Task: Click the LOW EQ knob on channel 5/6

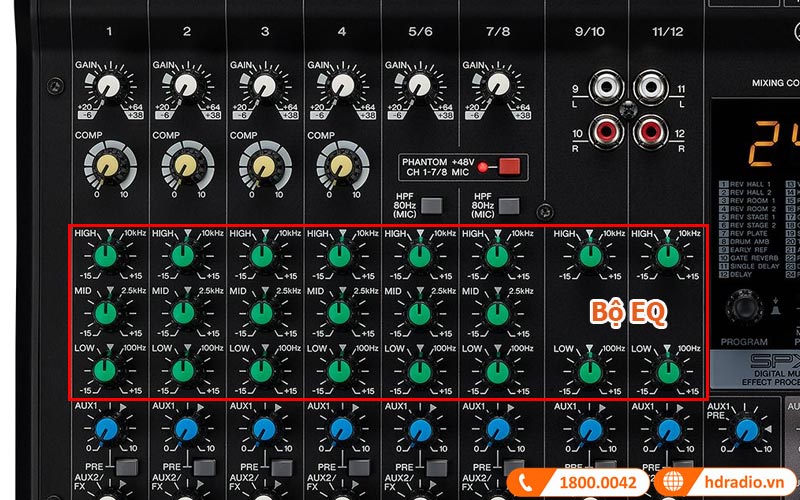Action: pos(419,371)
